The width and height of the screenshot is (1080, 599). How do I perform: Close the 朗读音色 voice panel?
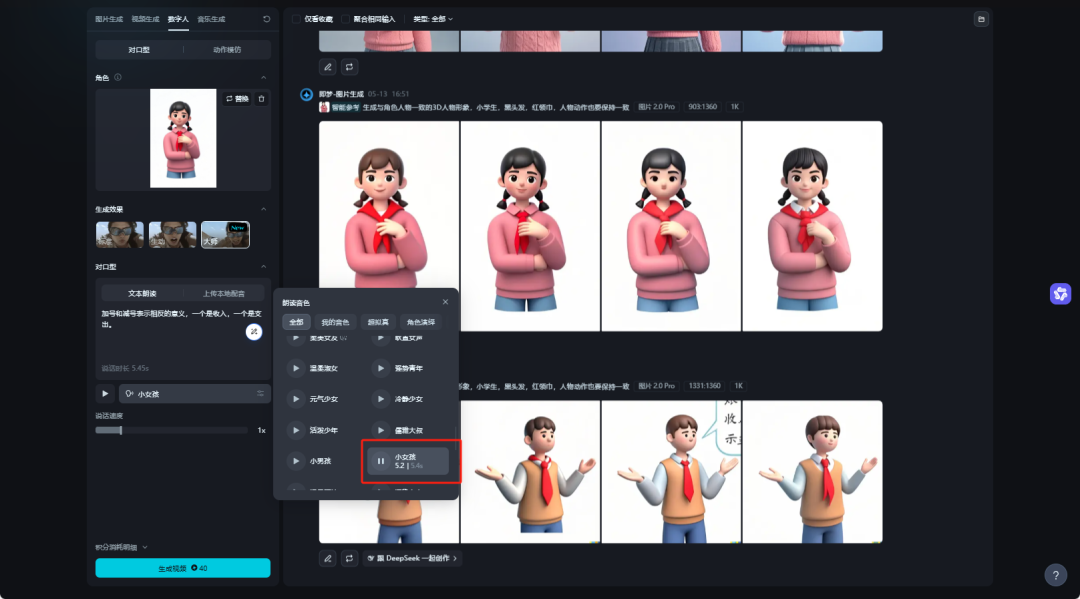tap(446, 302)
